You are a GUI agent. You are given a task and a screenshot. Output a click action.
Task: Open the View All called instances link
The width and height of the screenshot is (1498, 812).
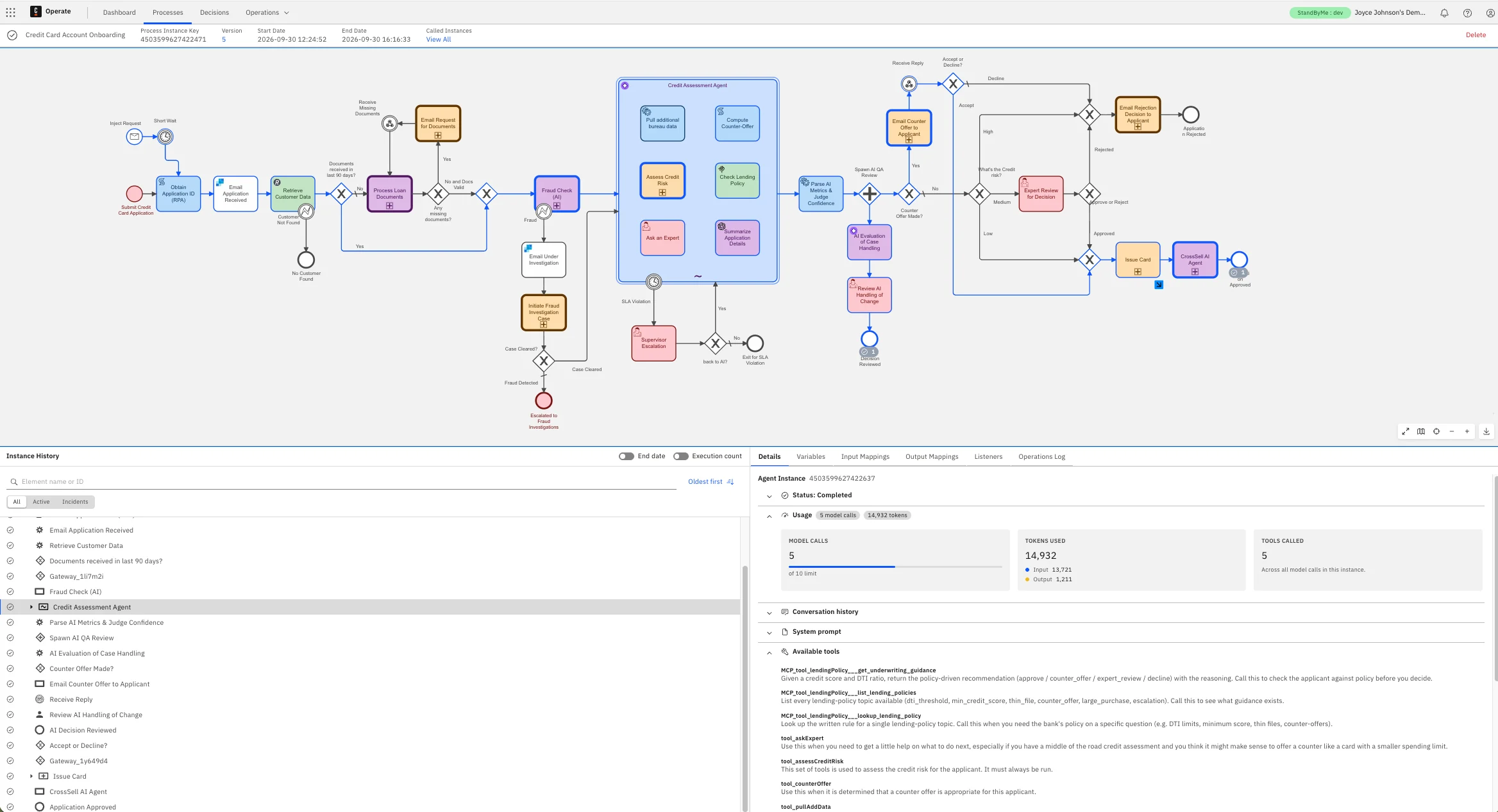click(439, 40)
